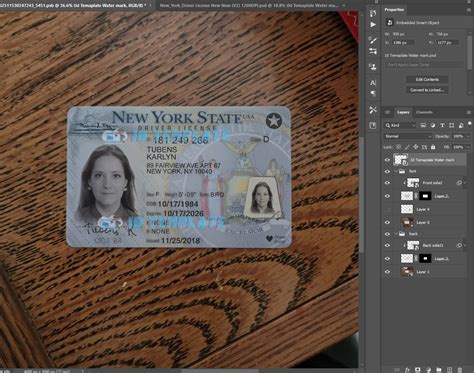The height and width of the screenshot is (373, 474).
Task: Click the Create new layer icon
Action: (449, 370)
